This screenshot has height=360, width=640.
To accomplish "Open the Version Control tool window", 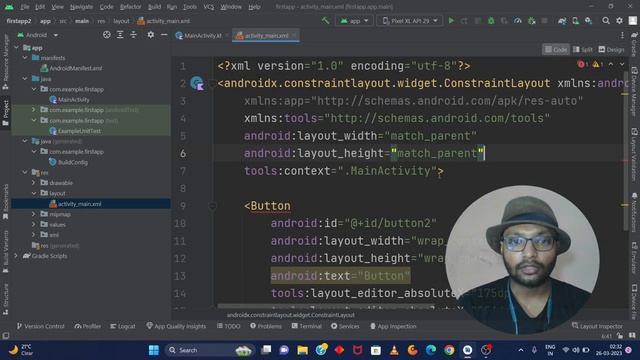I will click(x=40, y=326).
